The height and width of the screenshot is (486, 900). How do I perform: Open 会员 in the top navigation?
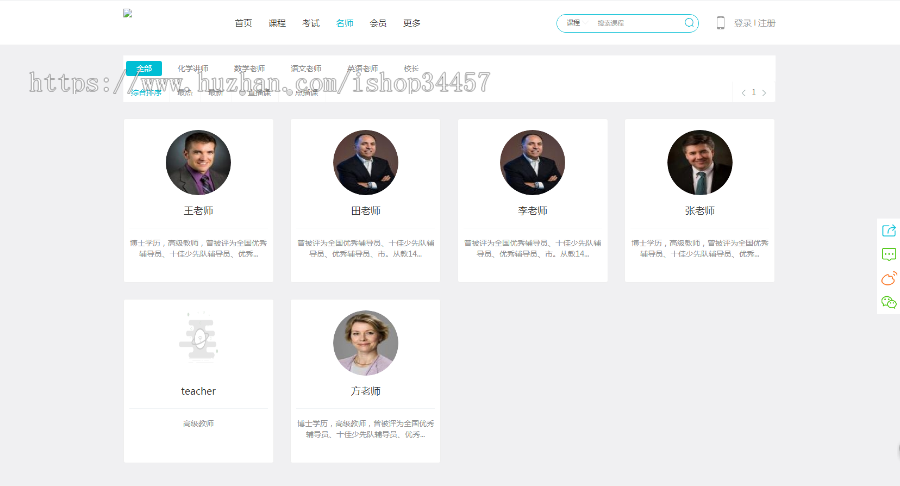378,23
